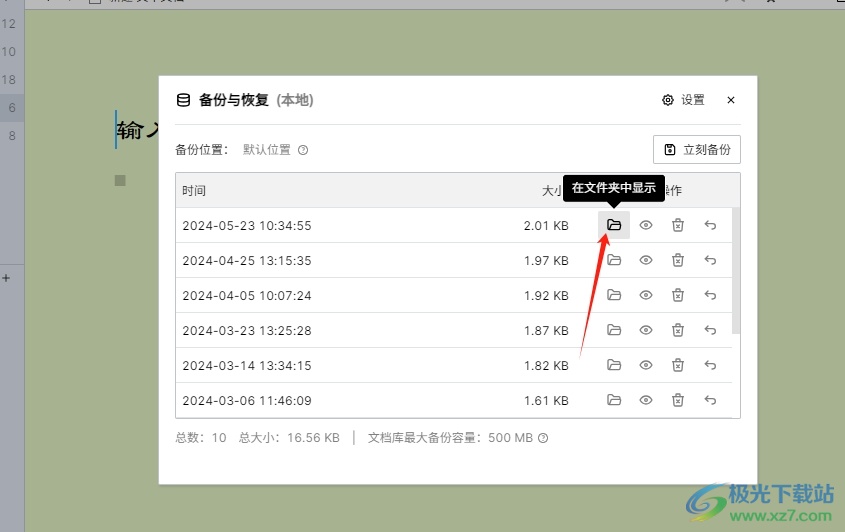Open backup 设置 settings
This screenshot has height=532, width=845.
coord(683,100)
